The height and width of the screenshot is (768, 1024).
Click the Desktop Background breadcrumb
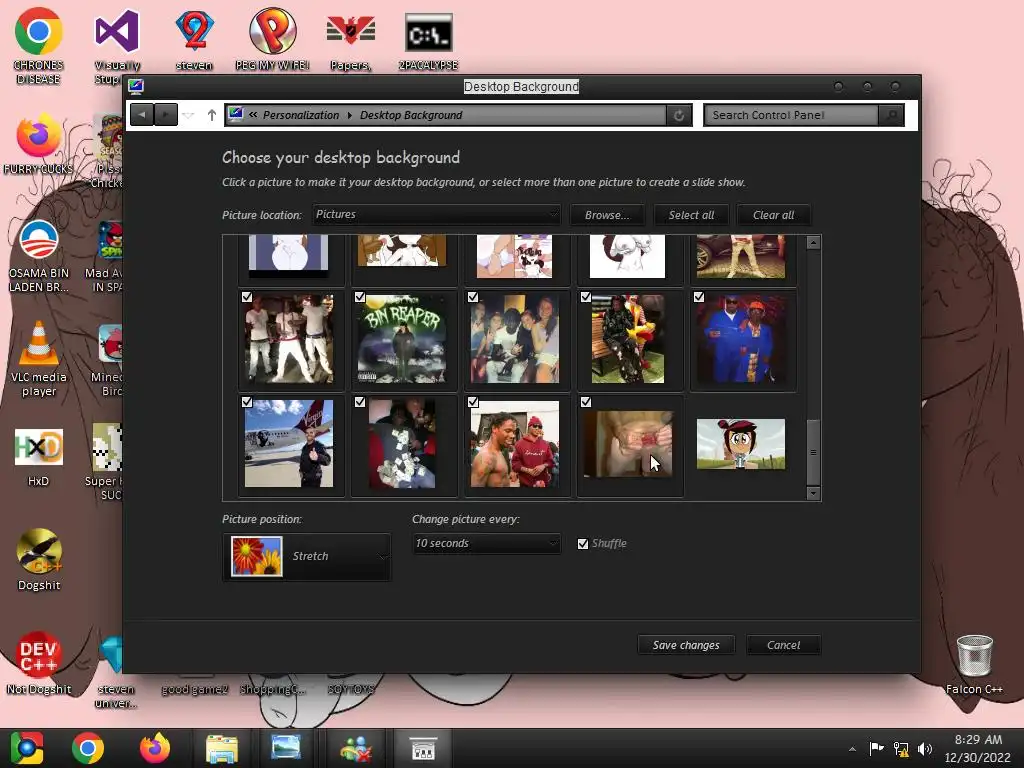[411, 115]
